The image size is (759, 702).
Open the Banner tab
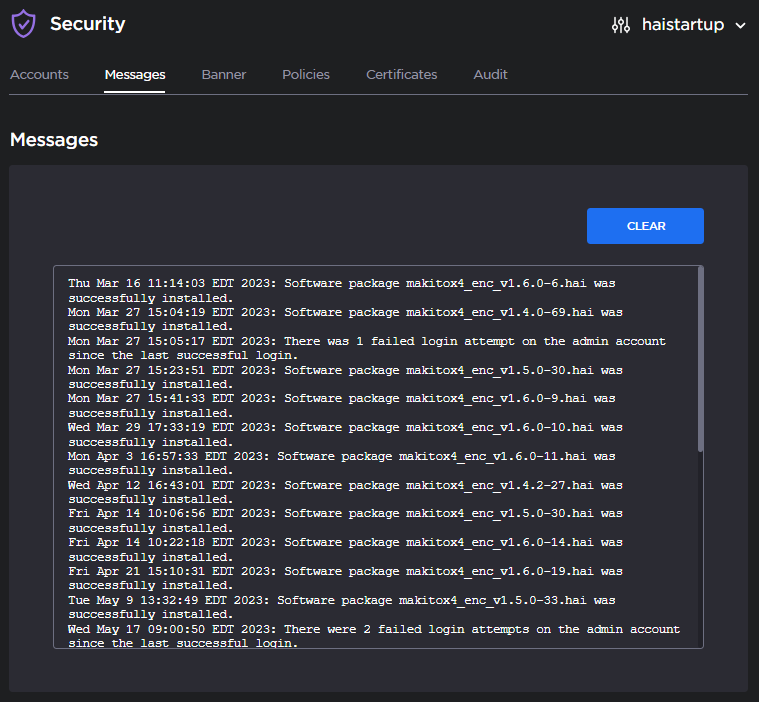(224, 74)
